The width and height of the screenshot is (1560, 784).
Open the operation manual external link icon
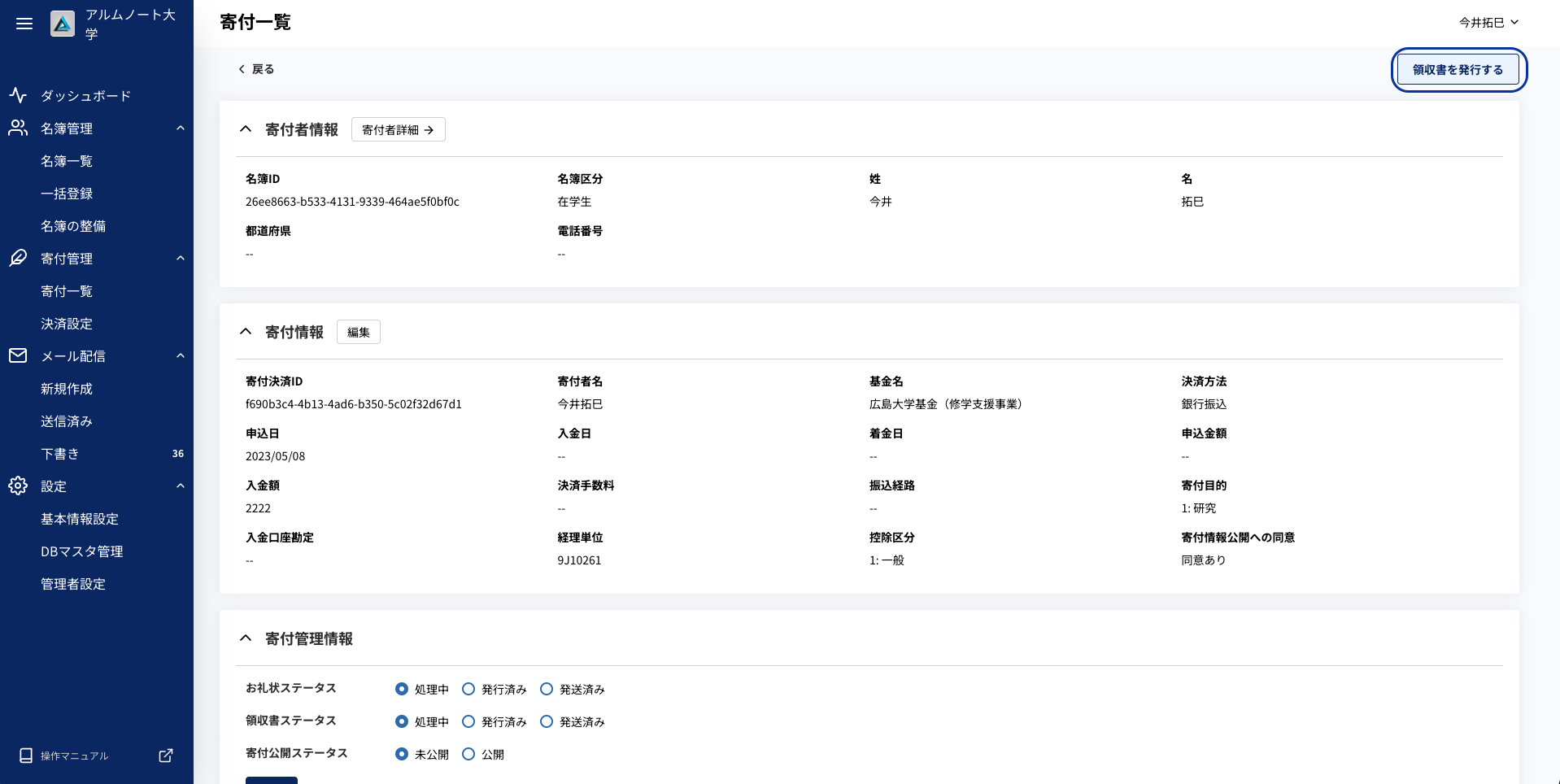(166, 756)
